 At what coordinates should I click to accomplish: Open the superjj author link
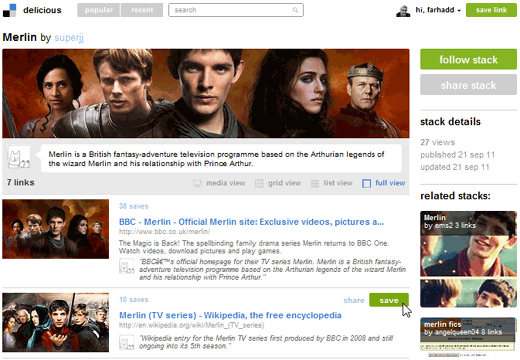(69, 37)
